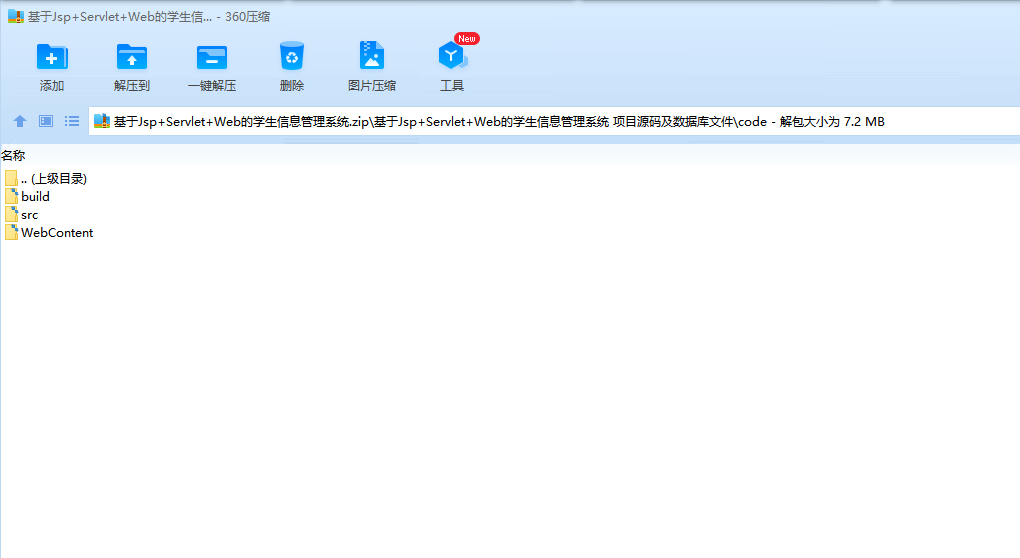Go up one level with the blue arrow

[20, 121]
